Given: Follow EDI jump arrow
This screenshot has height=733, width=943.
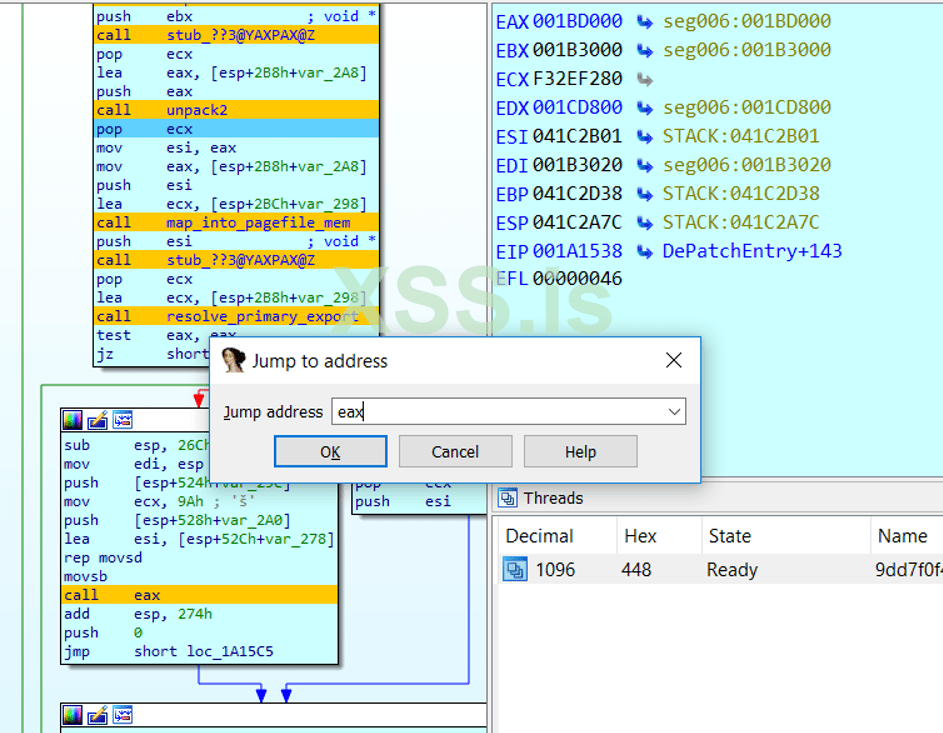Looking at the screenshot, I should pyautogui.click(x=645, y=165).
